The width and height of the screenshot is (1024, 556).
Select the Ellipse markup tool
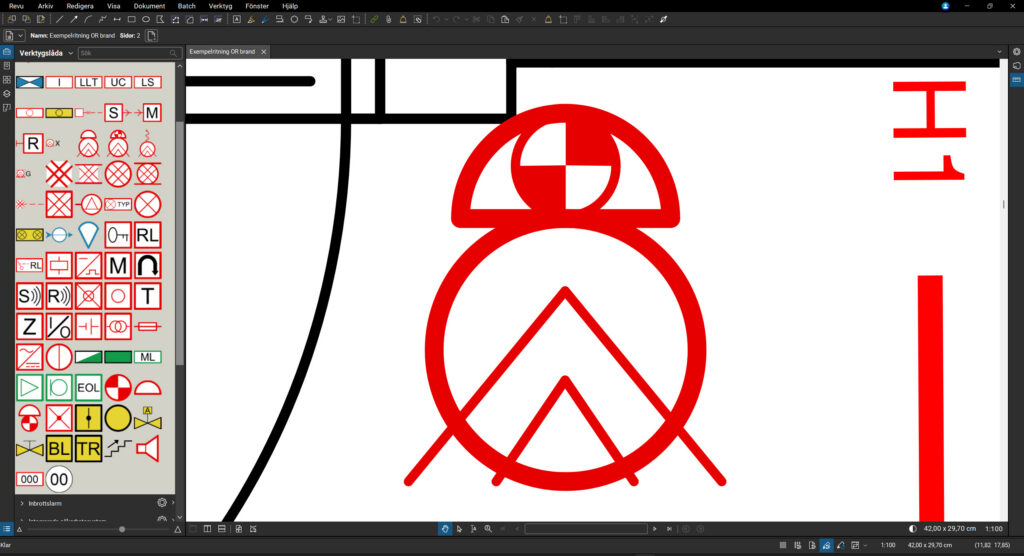coord(146,20)
